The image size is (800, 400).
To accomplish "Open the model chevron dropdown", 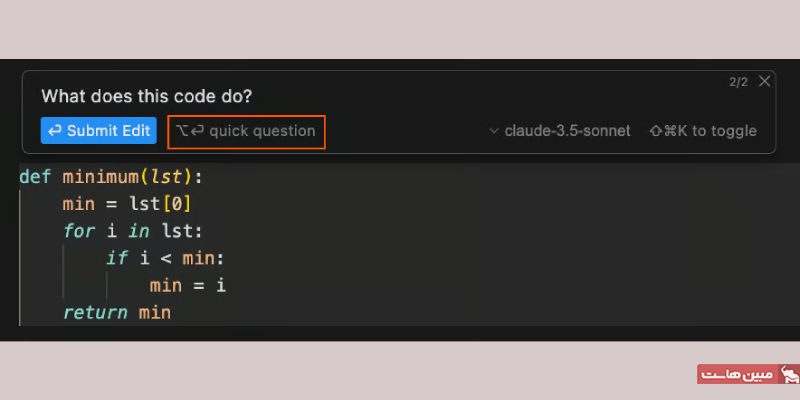I will tap(493, 131).
